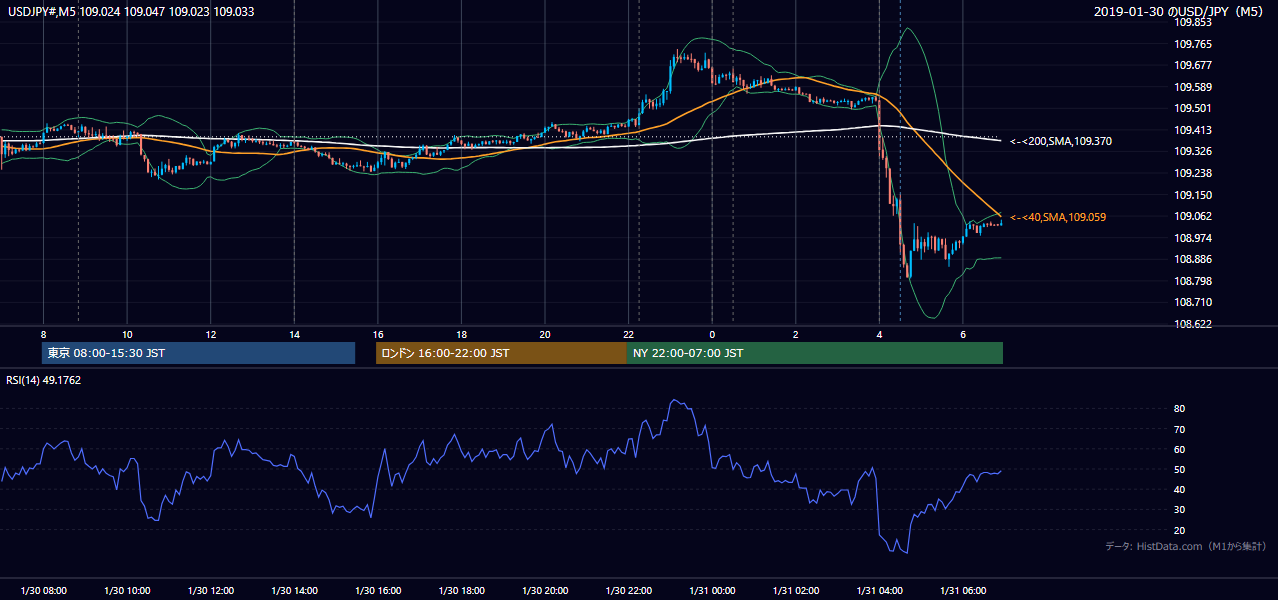The image size is (1278, 600).
Task: Click price axis value 108.622
Action: pos(1192,324)
